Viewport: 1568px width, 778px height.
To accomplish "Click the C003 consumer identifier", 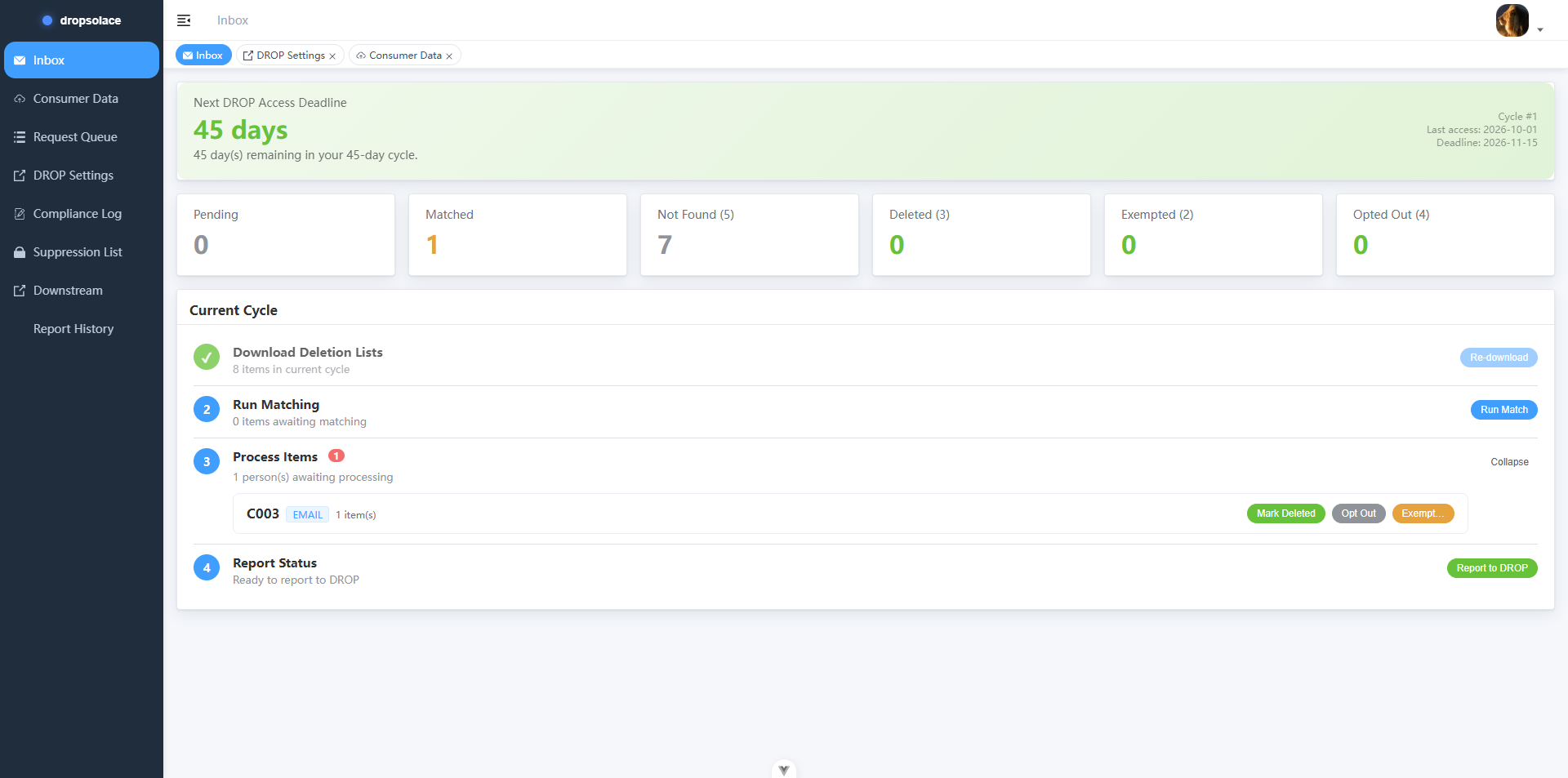I will (x=263, y=513).
